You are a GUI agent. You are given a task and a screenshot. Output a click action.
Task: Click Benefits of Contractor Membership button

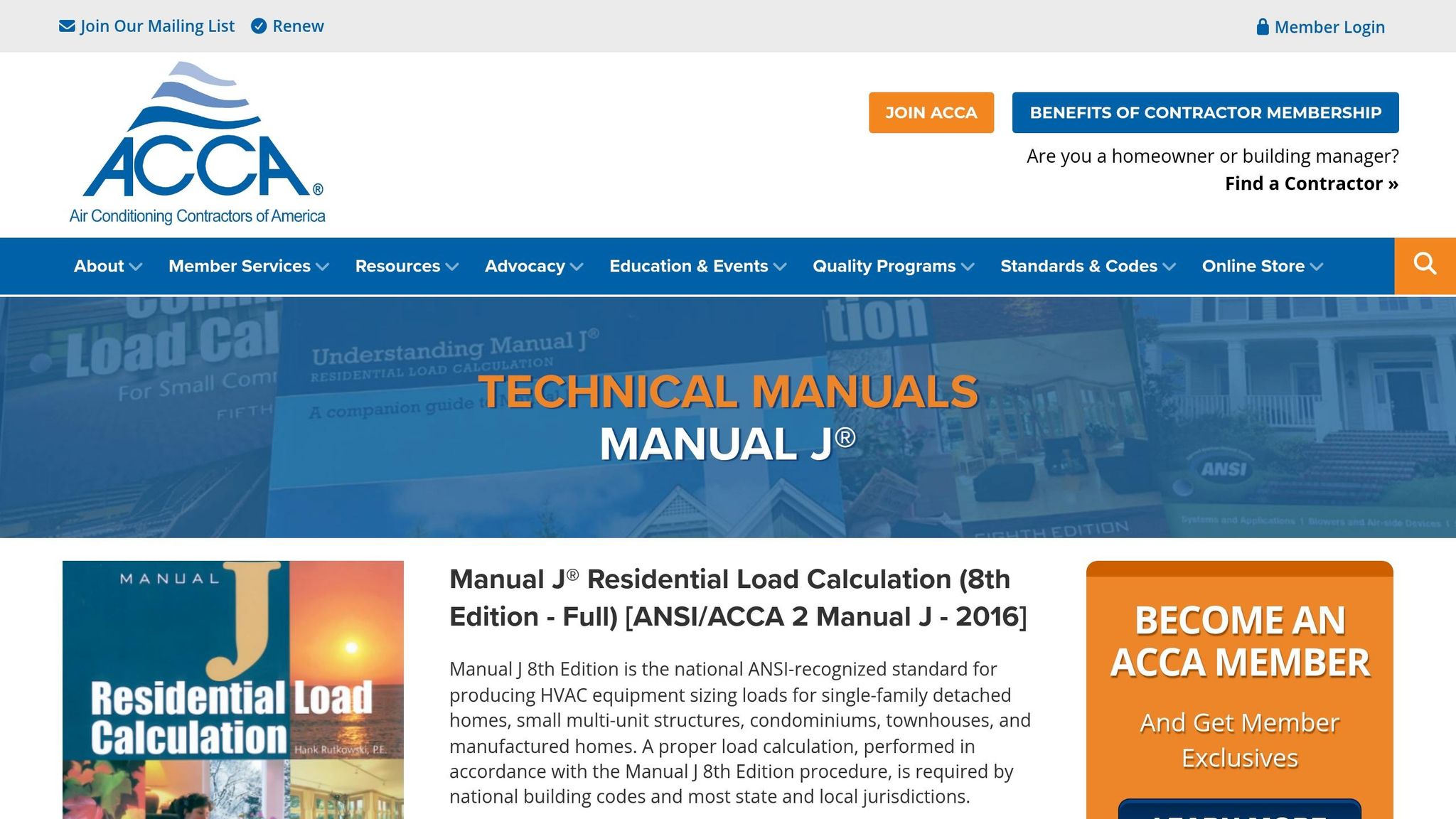[x=1206, y=112]
